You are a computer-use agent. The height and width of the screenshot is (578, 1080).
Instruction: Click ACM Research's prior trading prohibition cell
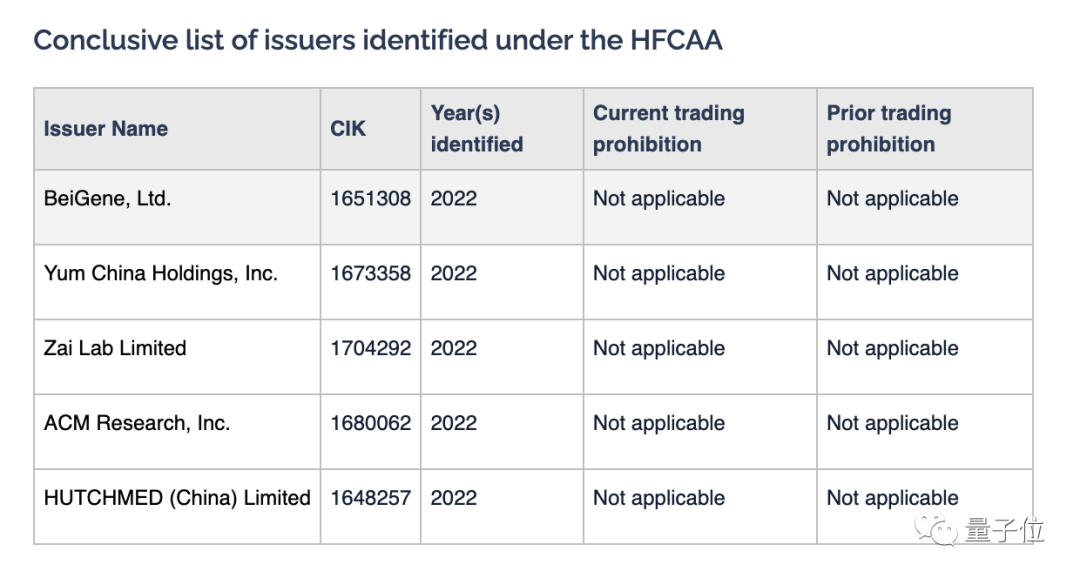pos(892,424)
